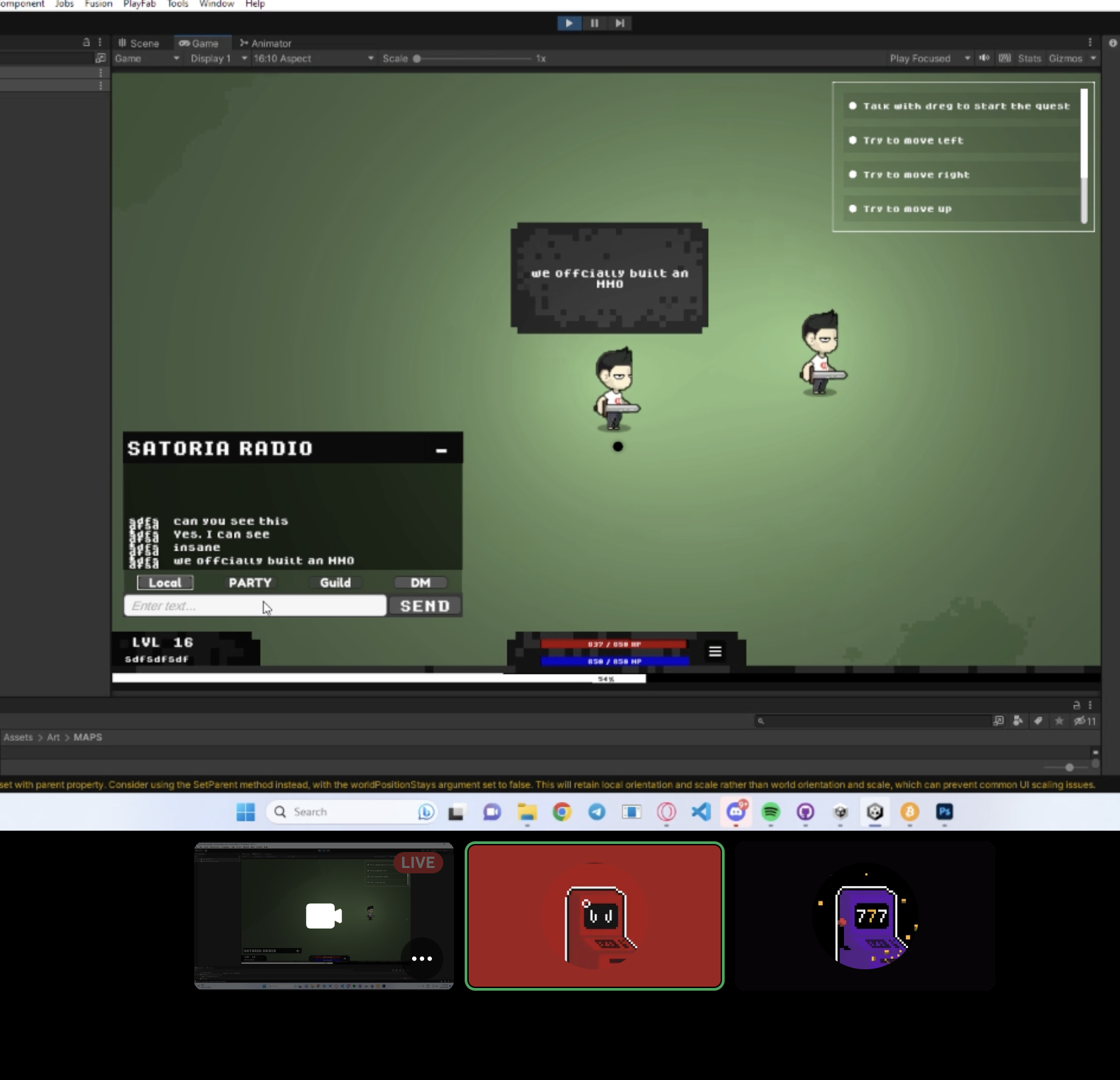Select the Try to move up quest

pyautogui.click(x=961, y=209)
